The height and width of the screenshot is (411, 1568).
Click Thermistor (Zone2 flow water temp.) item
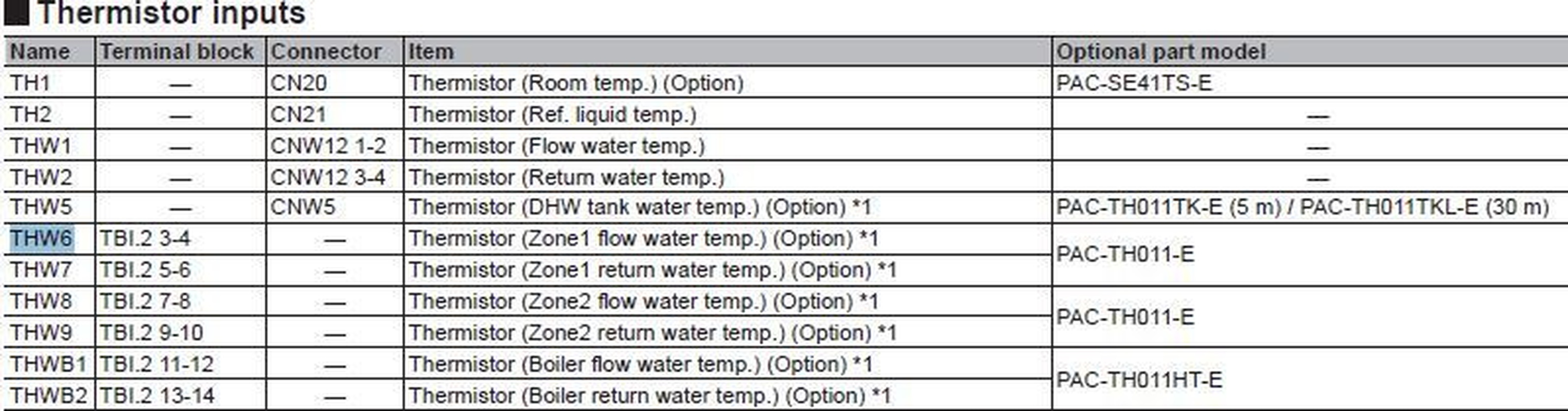coord(643,301)
